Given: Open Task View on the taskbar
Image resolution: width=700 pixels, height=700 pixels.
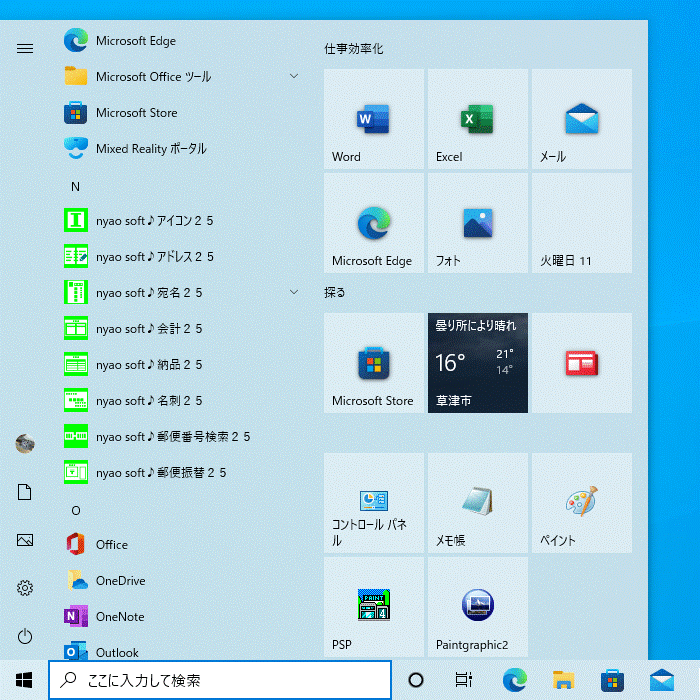Looking at the screenshot, I should coord(463,680).
